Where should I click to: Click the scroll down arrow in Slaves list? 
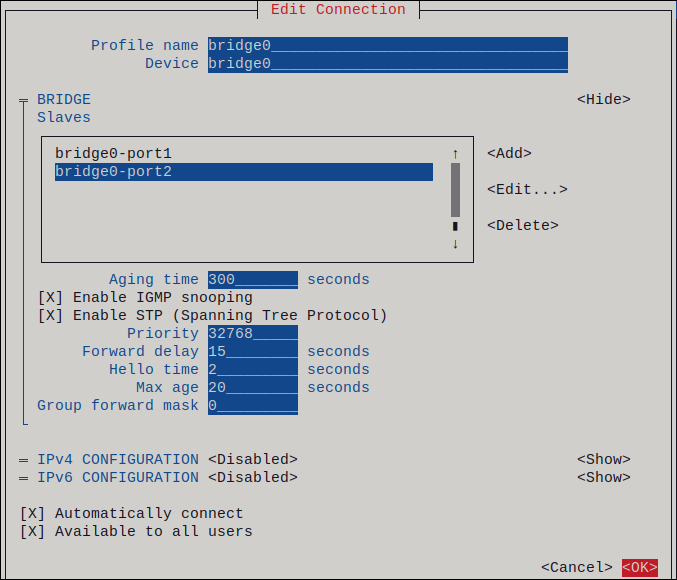(455, 244)
